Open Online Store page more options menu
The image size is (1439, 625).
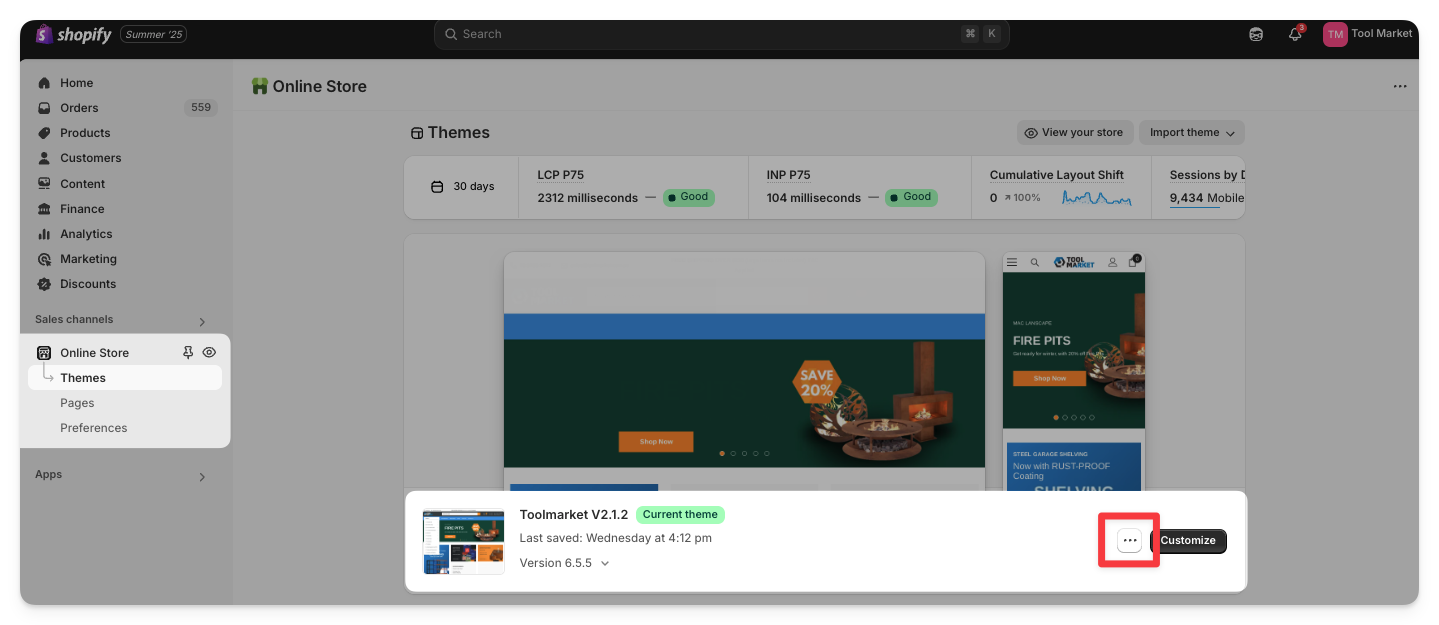[x=1400, y=86]
